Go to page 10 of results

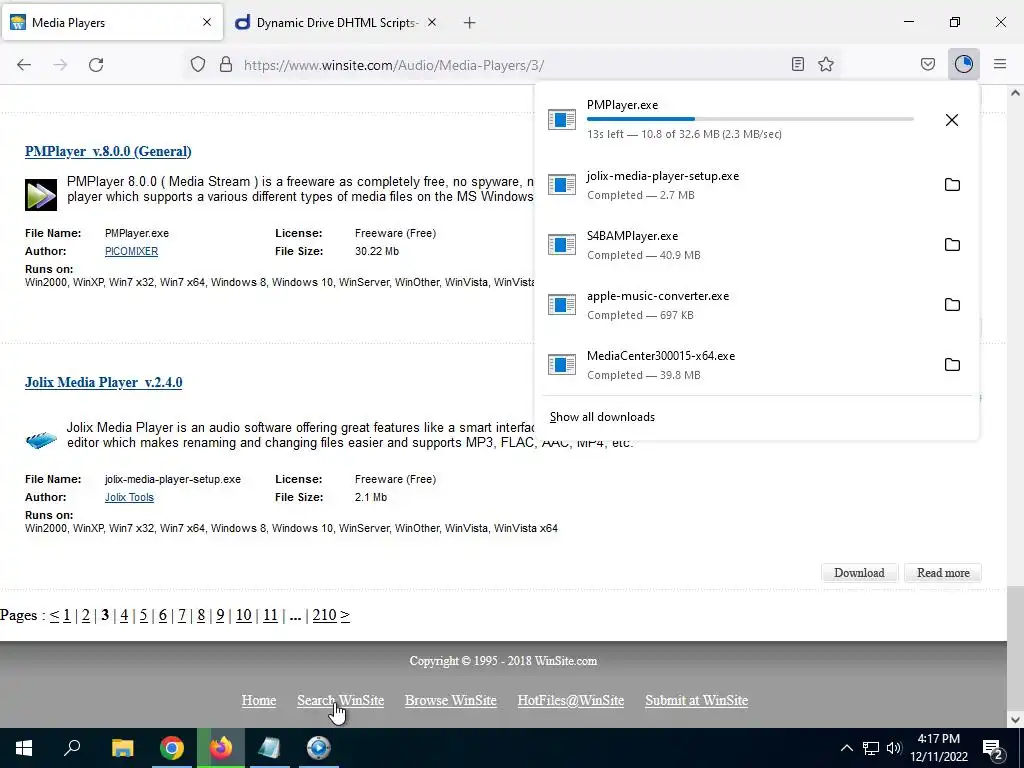coord(244,615)
